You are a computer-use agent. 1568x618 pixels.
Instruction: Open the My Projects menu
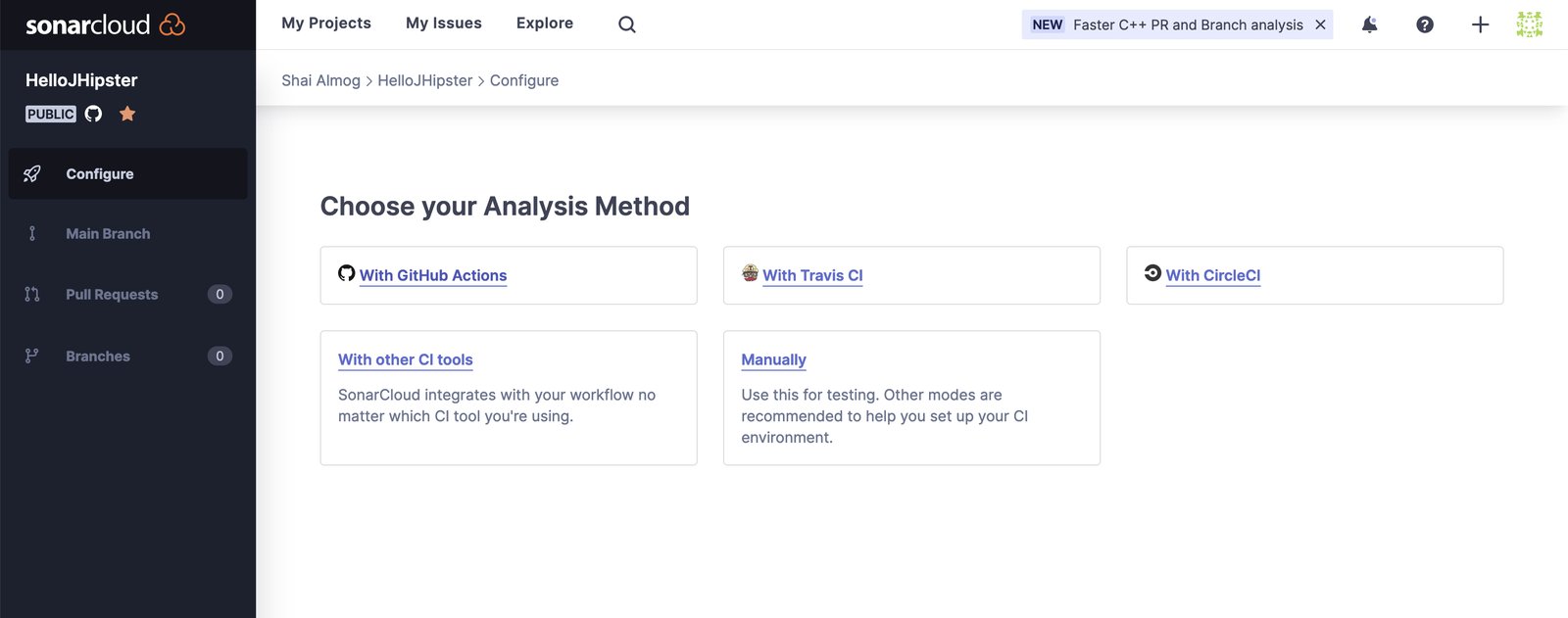[x=326, y=23]
